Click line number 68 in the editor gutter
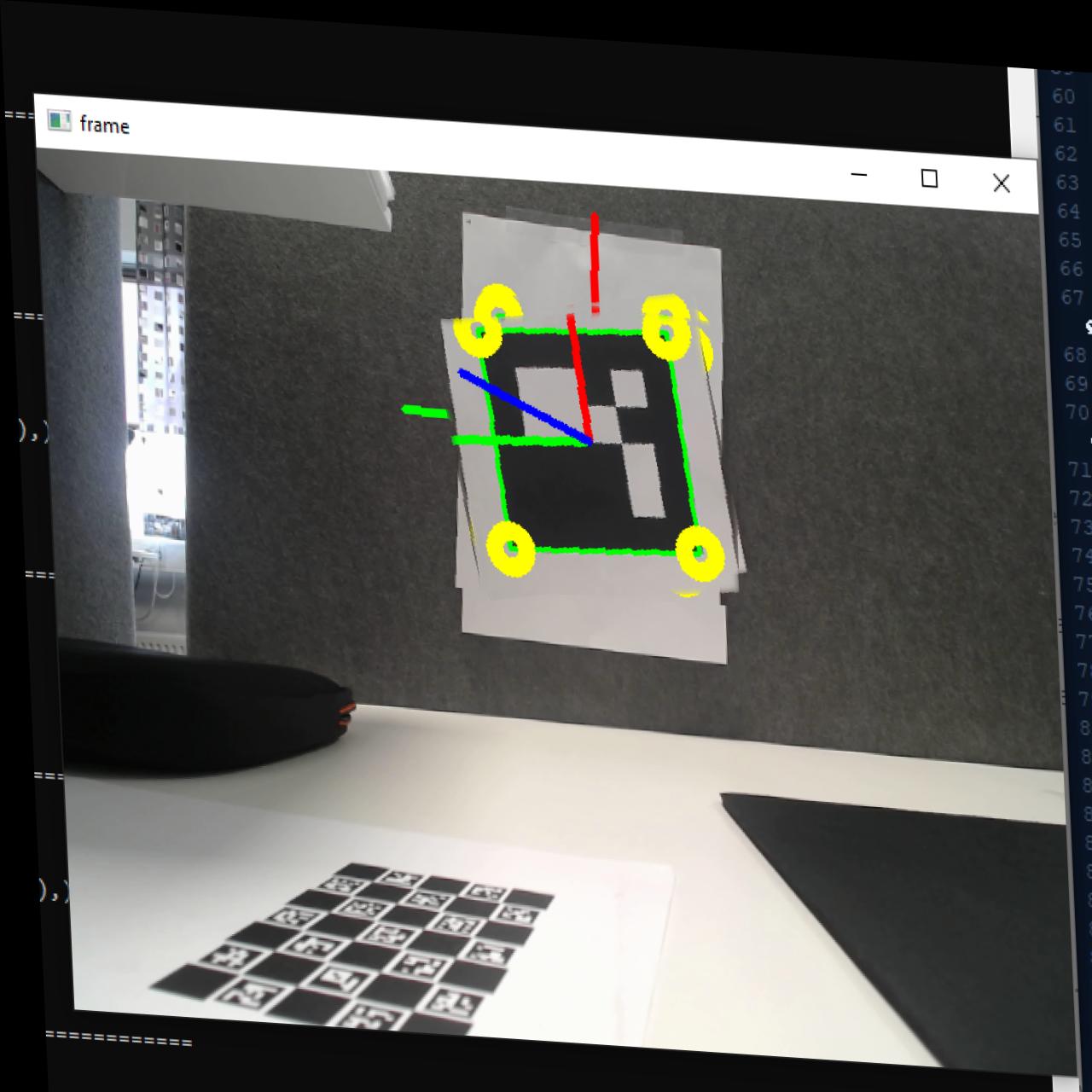The image size is (1092, 1092). click(x=1076, y=354)
